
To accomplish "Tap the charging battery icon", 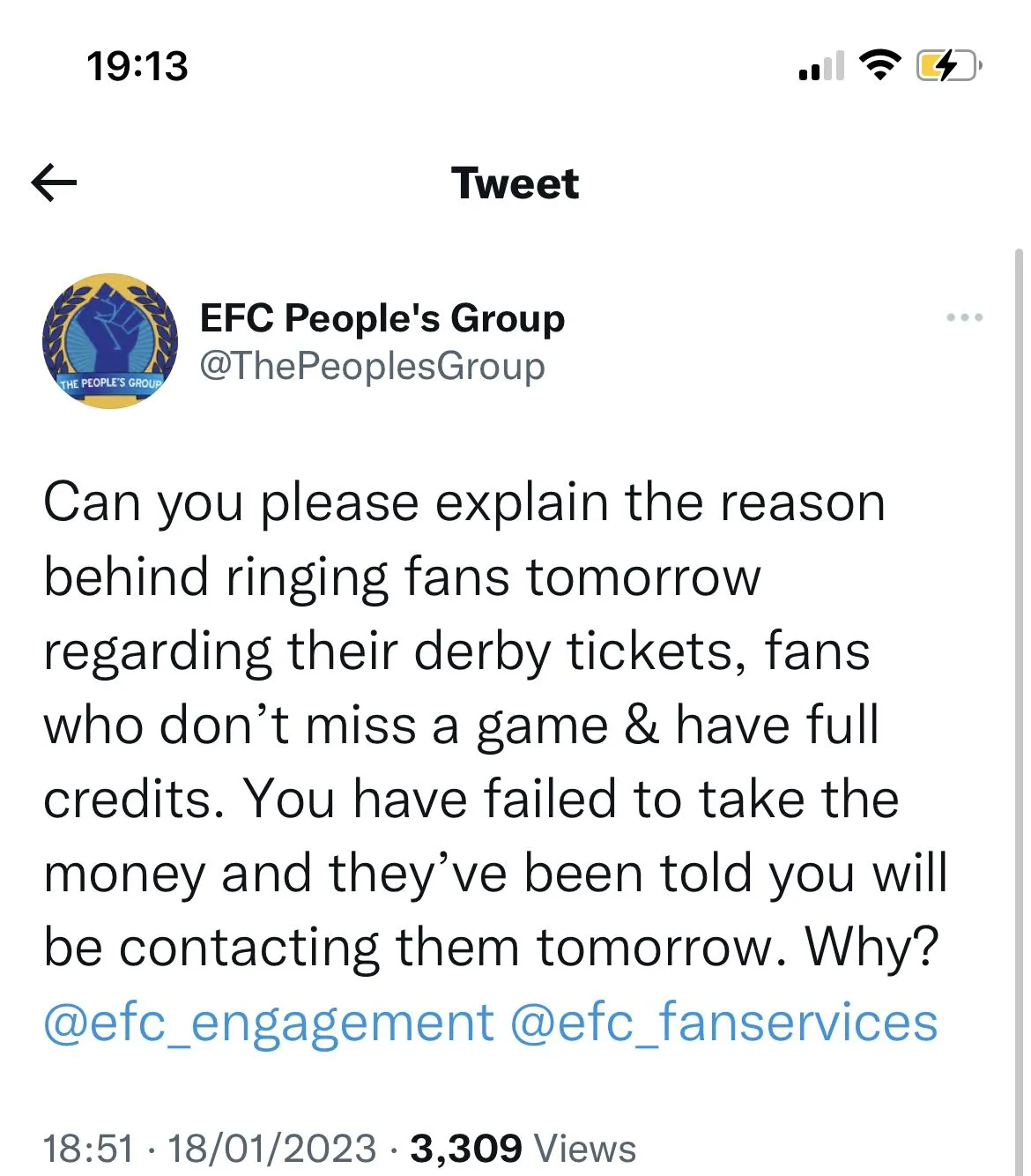I will (947, 66).
